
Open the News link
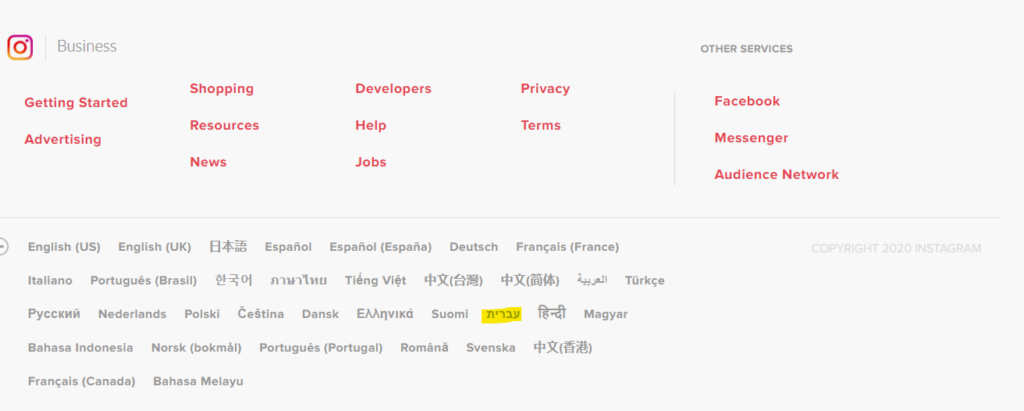point(208,162)
